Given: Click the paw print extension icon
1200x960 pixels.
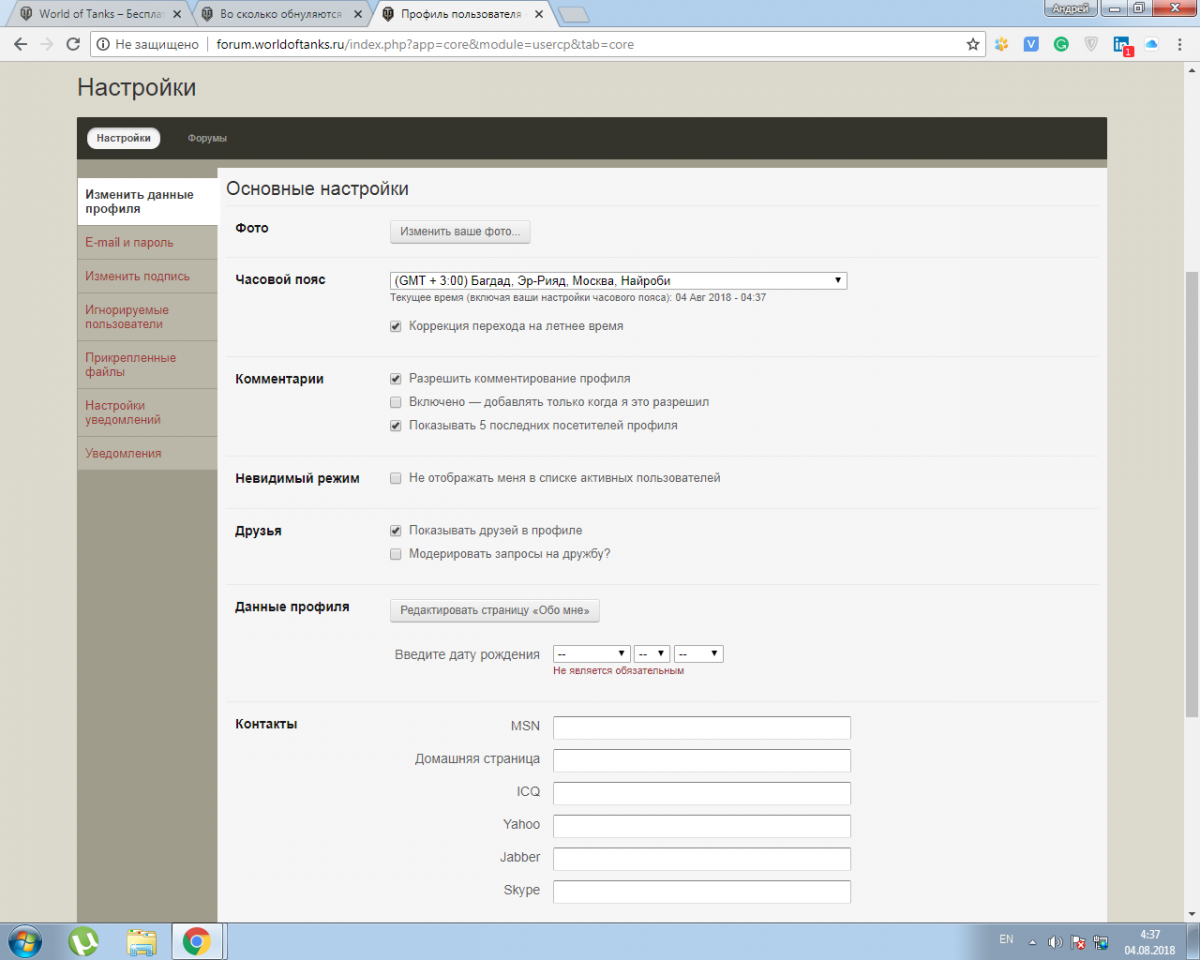Looking at the screenshot, I should coord(1001,44).
